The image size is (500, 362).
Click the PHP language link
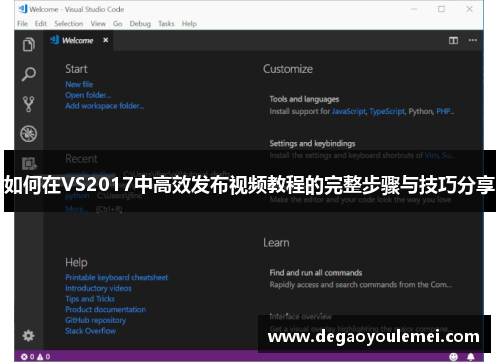(x=444, y=111)
